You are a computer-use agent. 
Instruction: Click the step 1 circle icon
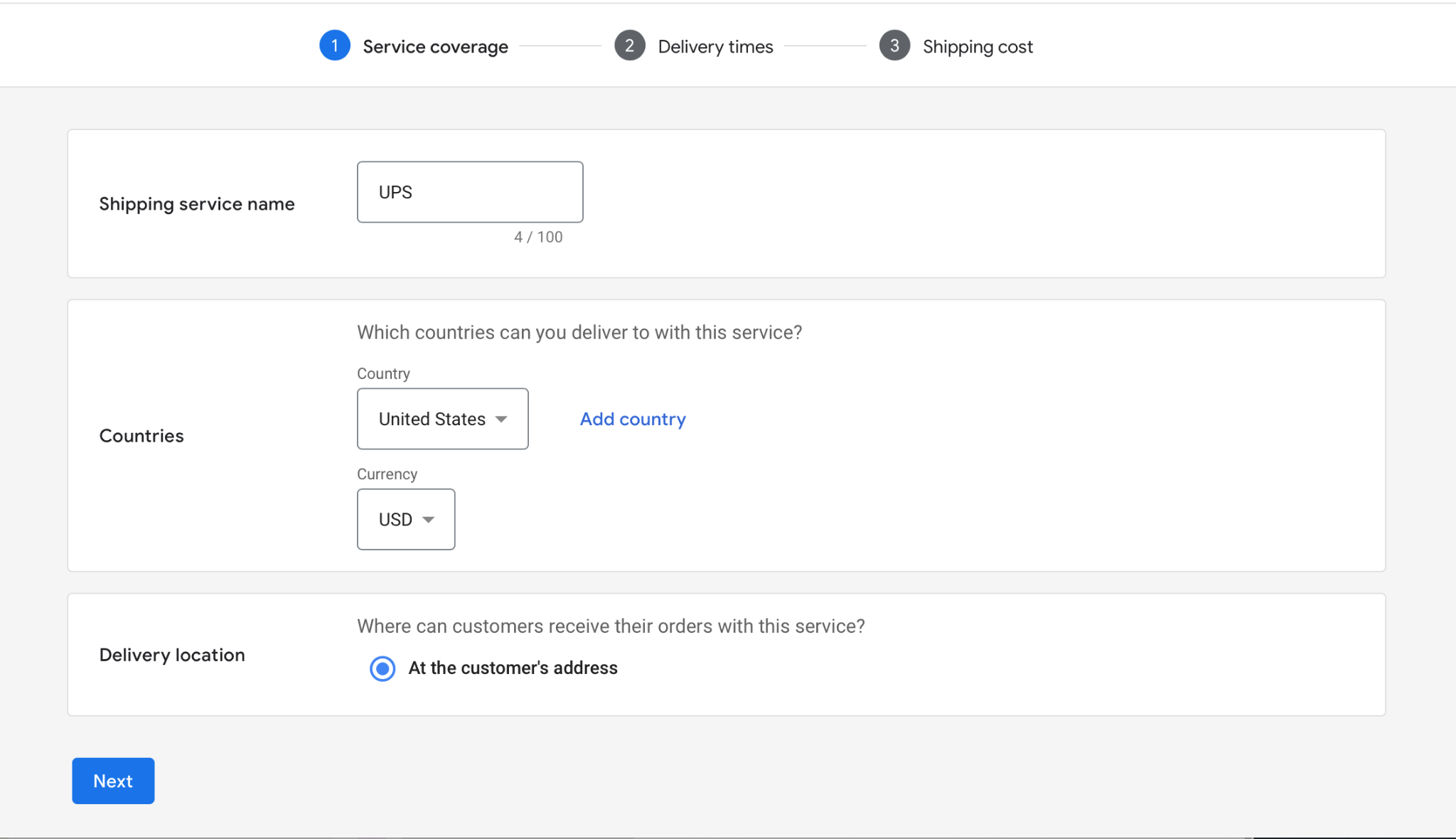tap(334, 46)
